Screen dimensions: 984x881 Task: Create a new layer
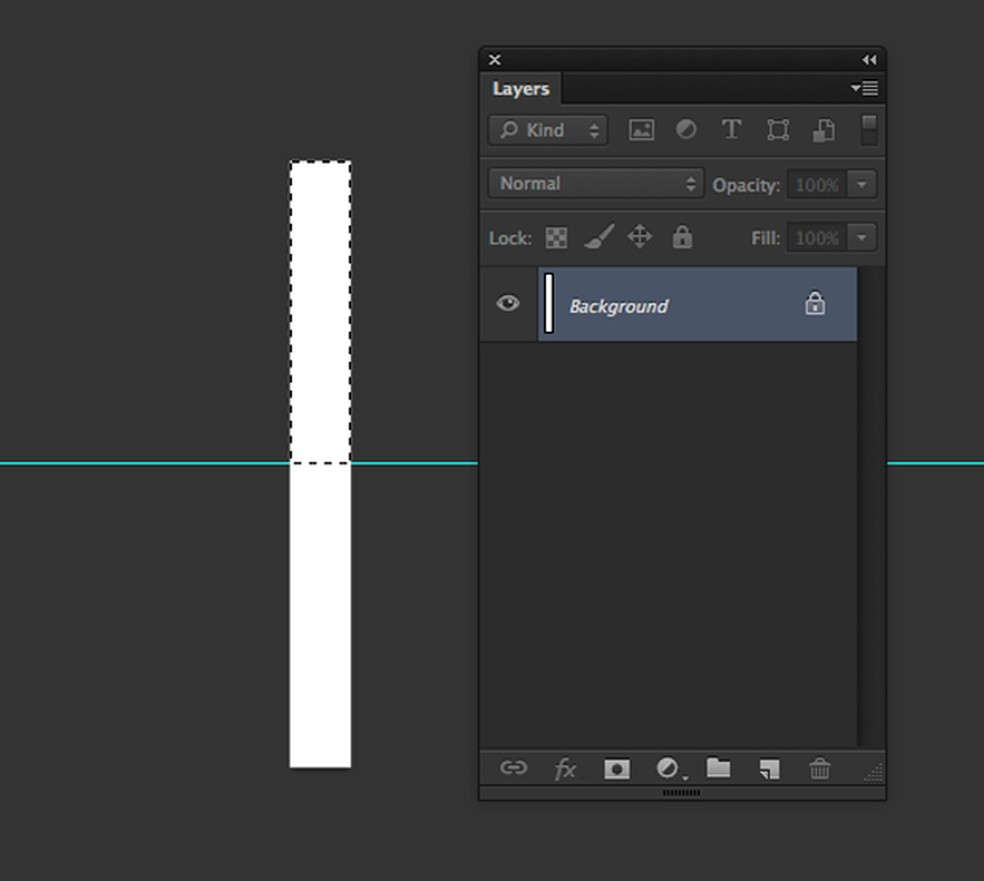pyautogui.click(x=769, y=769)
